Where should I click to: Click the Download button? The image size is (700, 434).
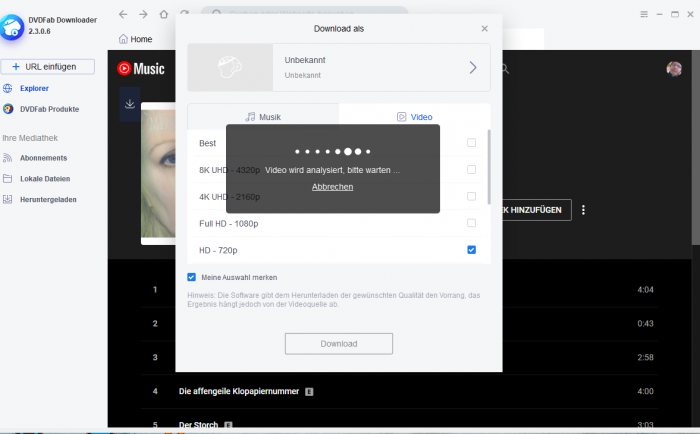[x=339, y=344]
